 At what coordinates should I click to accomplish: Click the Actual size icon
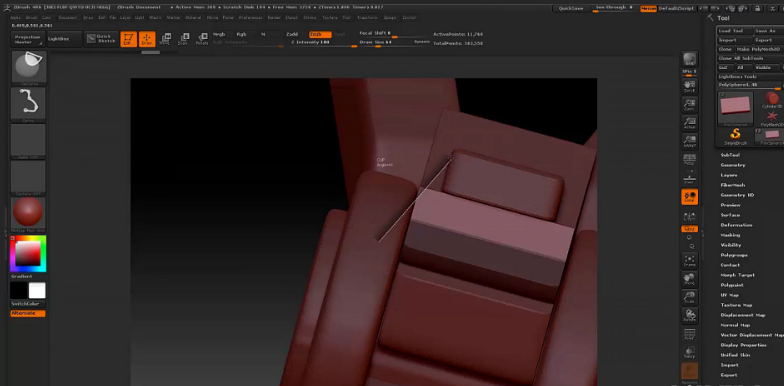coord(690,122)
